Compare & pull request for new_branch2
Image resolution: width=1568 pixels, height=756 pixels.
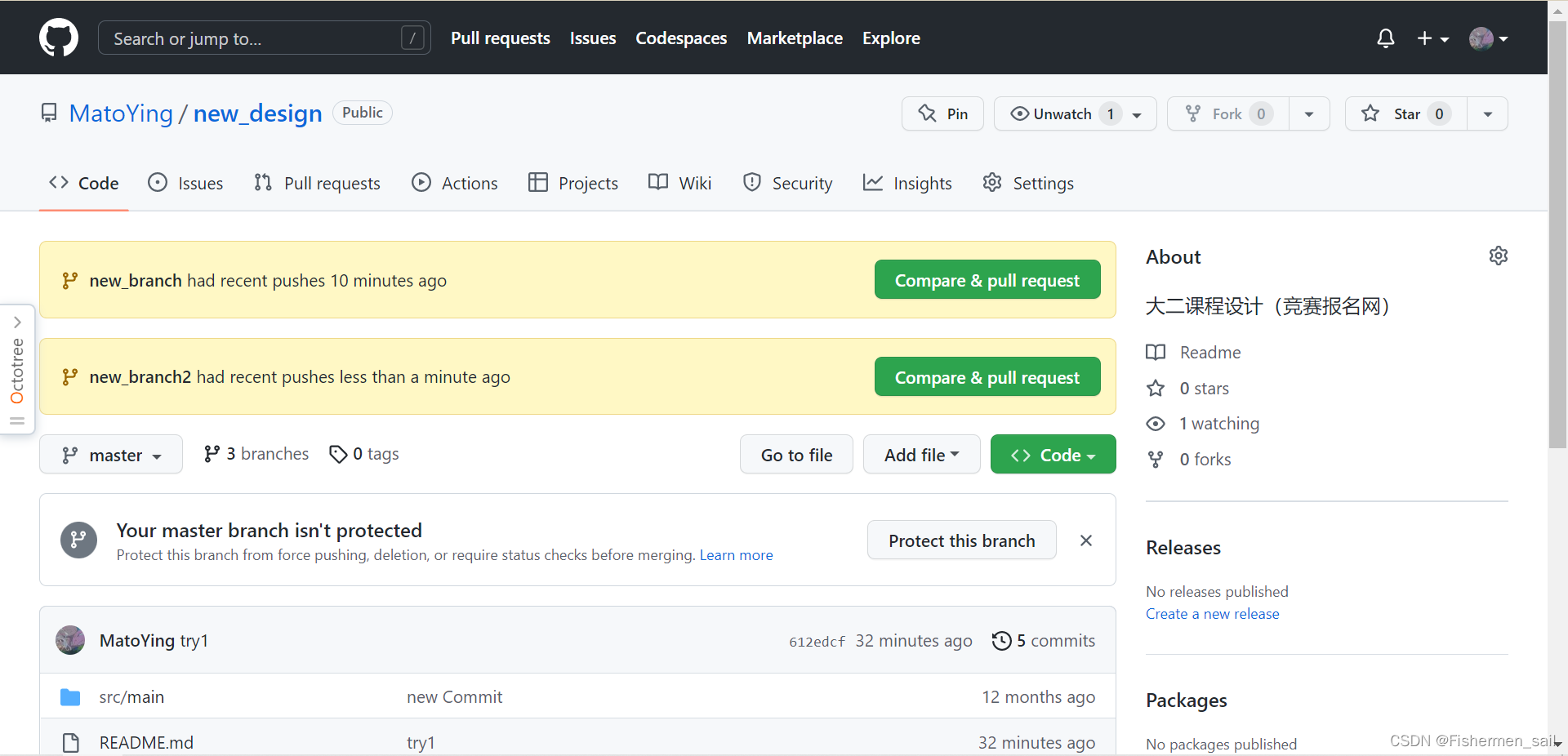coord(987,377)
